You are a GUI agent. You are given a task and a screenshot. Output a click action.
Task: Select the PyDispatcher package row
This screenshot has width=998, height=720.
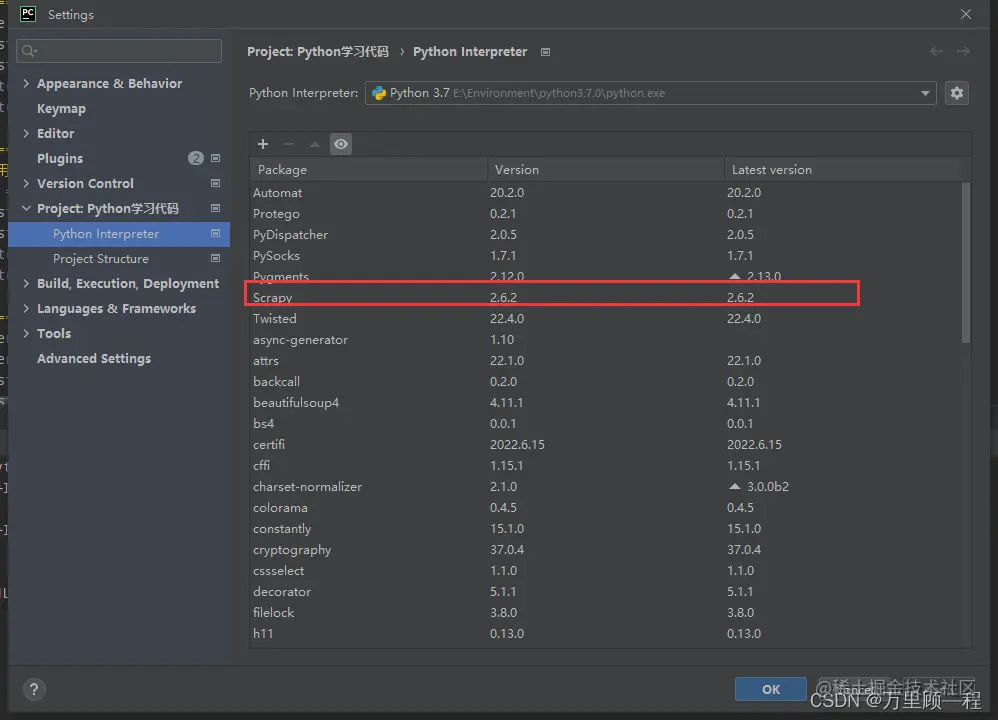coord(605,234)
